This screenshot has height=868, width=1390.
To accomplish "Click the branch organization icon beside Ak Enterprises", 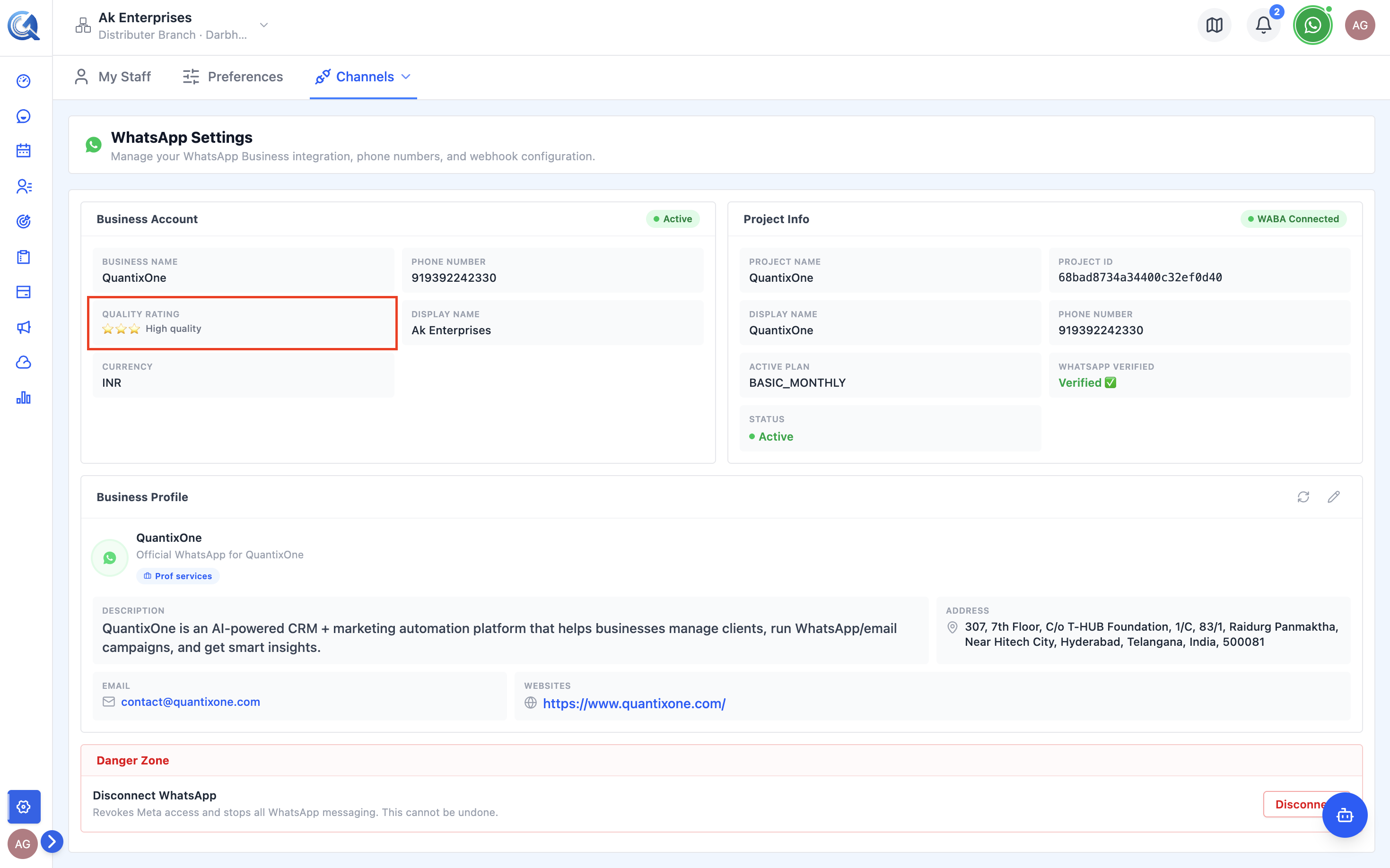I will coord(83,25).
